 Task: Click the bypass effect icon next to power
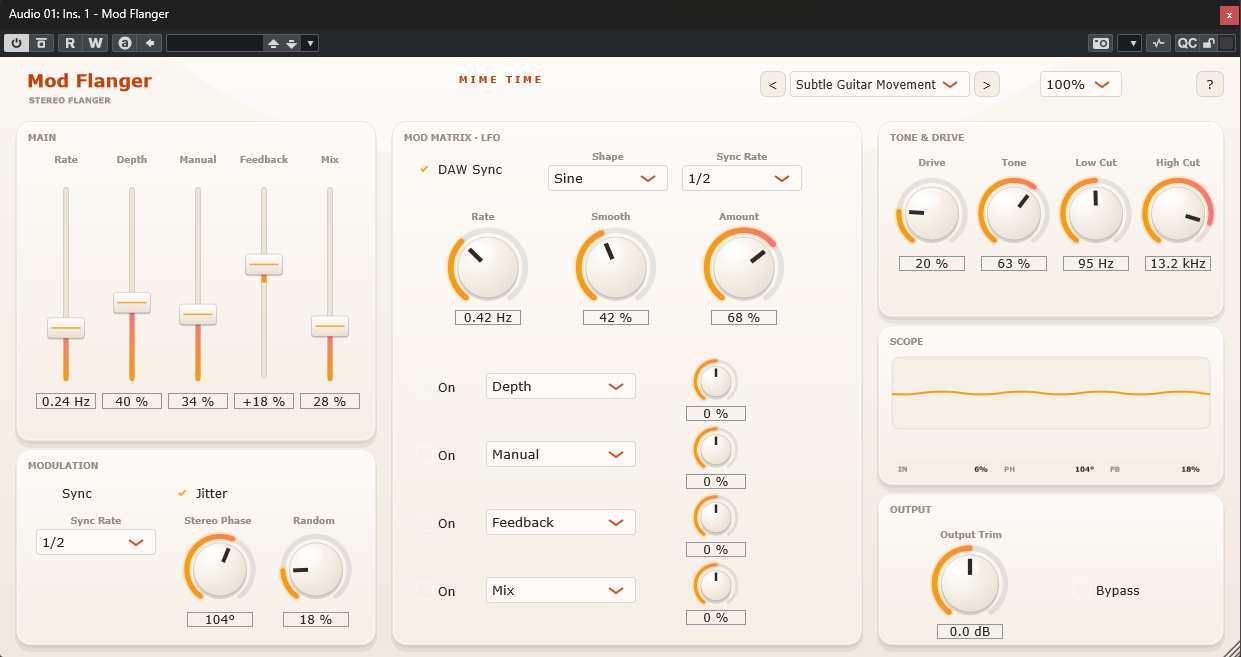[x=41, y=43]
